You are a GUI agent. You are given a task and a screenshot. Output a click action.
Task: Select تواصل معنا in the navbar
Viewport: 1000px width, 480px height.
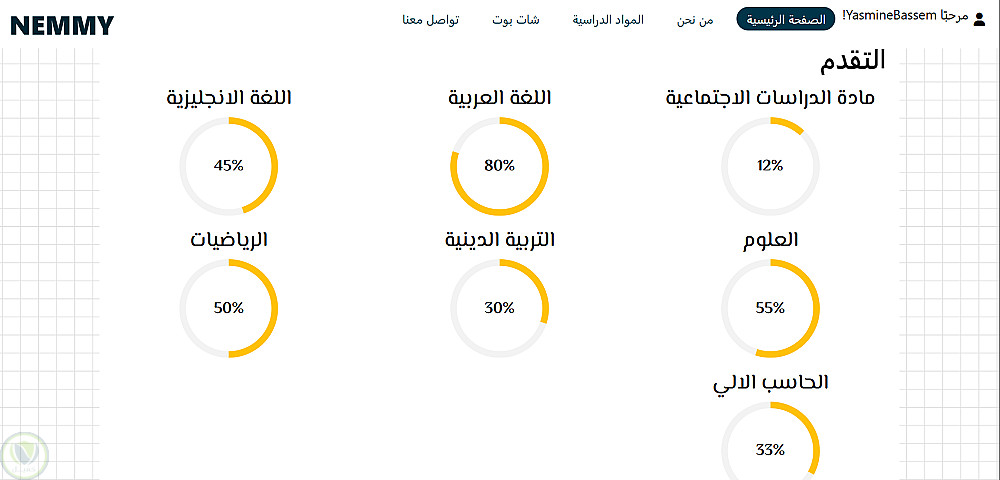(x=431, y=20)
